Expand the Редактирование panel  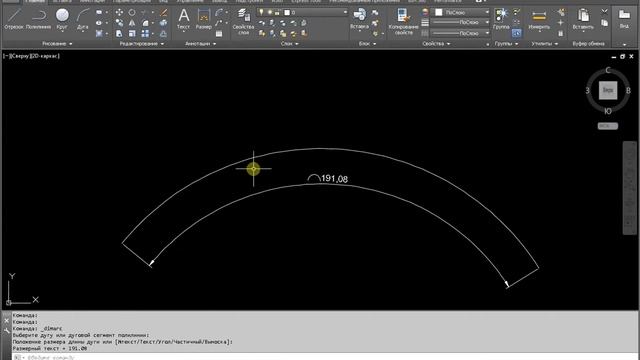click(x=141, y=43)
